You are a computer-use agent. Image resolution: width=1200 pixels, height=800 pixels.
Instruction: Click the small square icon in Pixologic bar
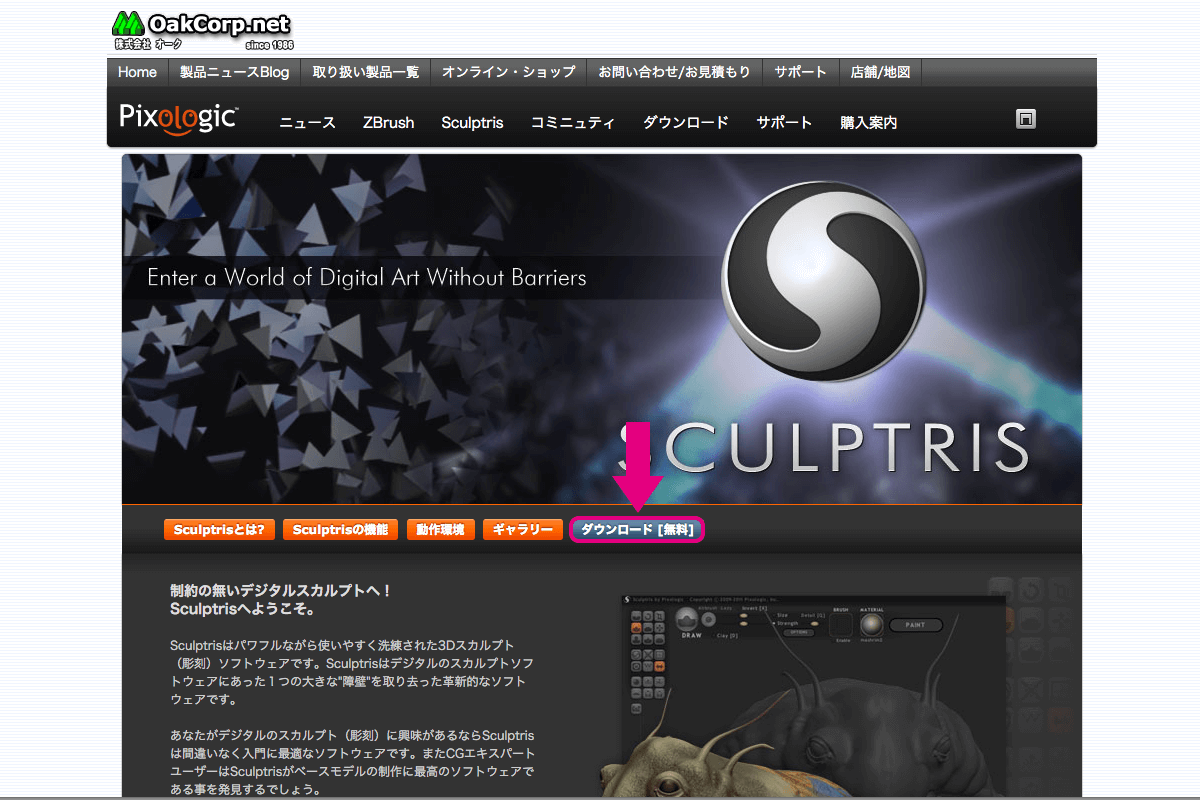1025,119
